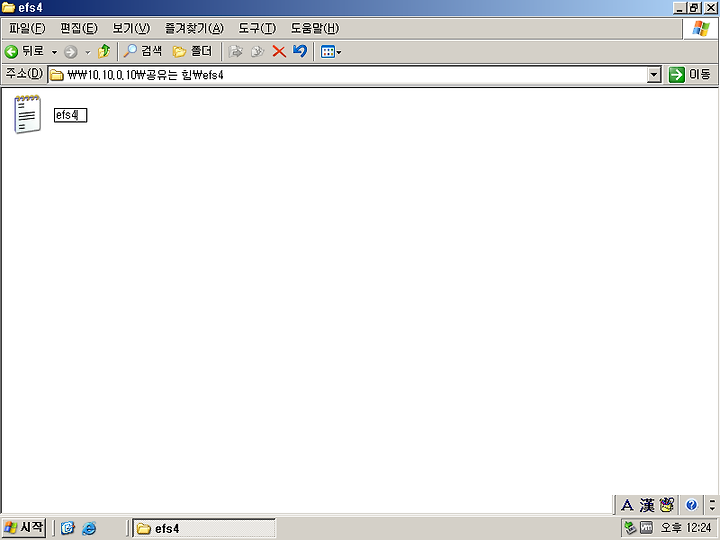Click the language bar A input mode
Image resolution: width=720 pixels, height=540 pixels.
627,505
